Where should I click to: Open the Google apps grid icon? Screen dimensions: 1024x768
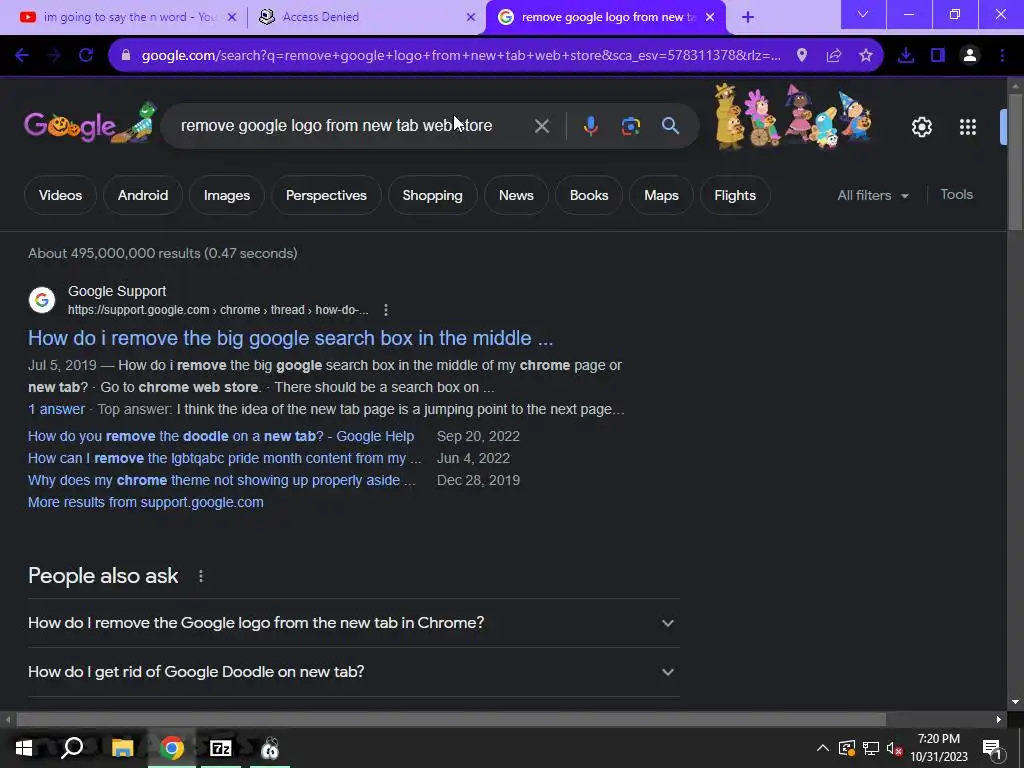click(x=968, y=127)
